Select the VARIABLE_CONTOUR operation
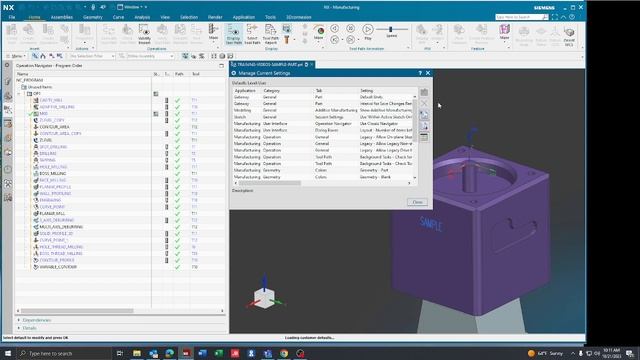This screenshot has width=640, height=360. 58,267
